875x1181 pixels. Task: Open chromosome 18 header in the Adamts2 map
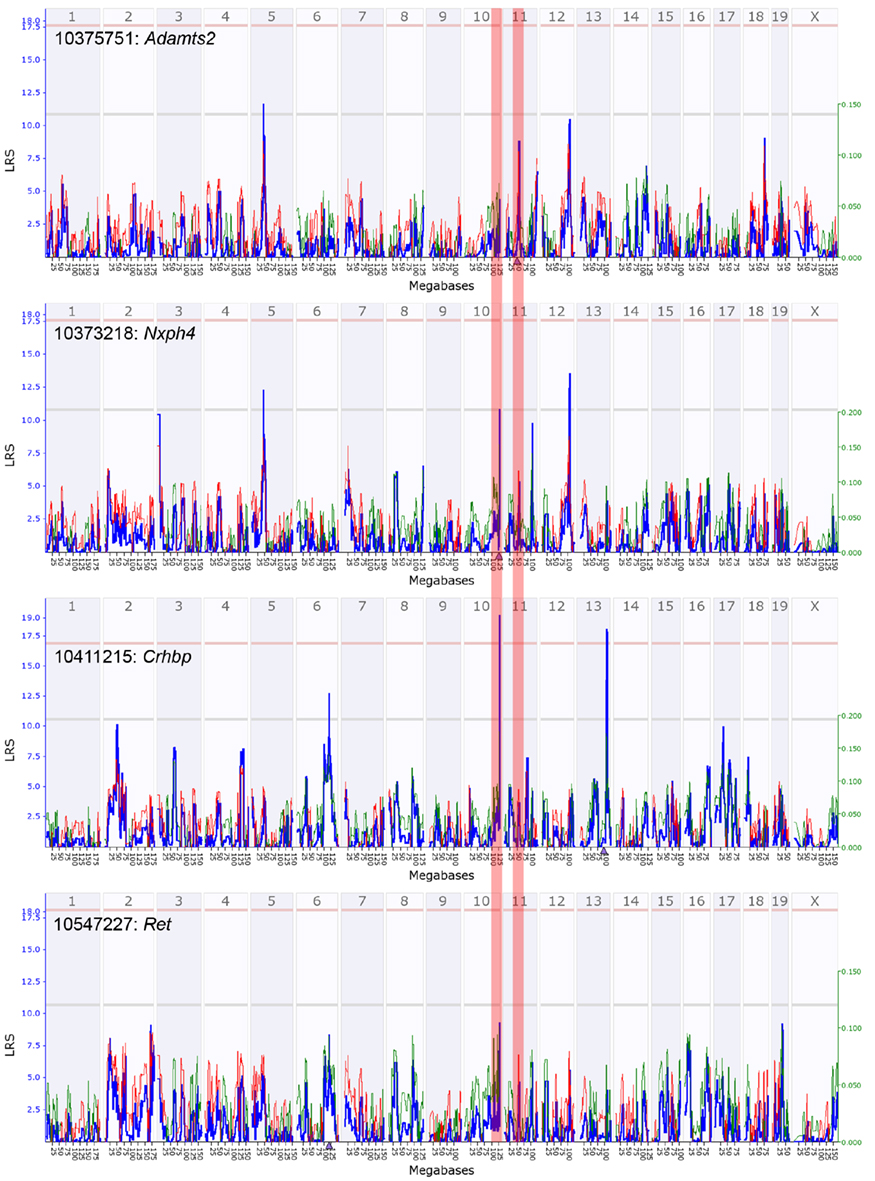(756, 17)
